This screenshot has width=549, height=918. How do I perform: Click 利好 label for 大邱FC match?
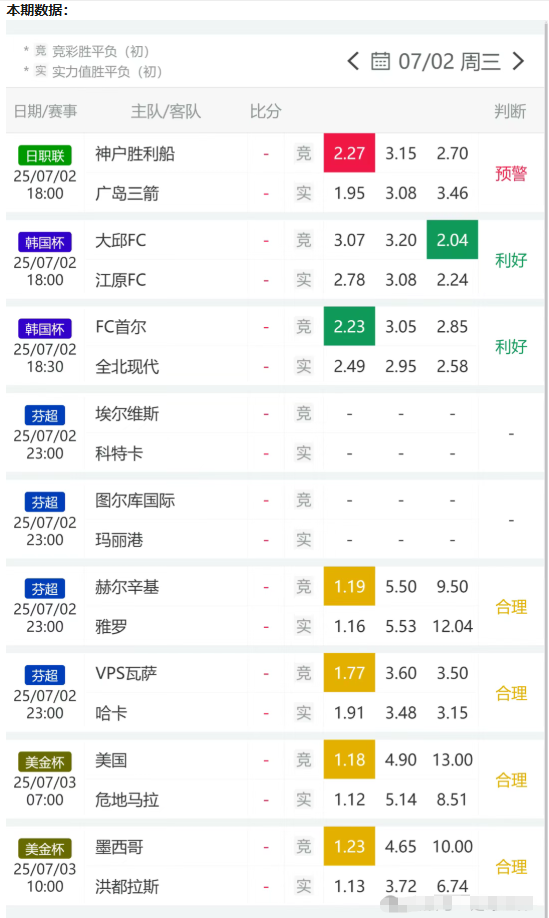click(x=511, y=260)
